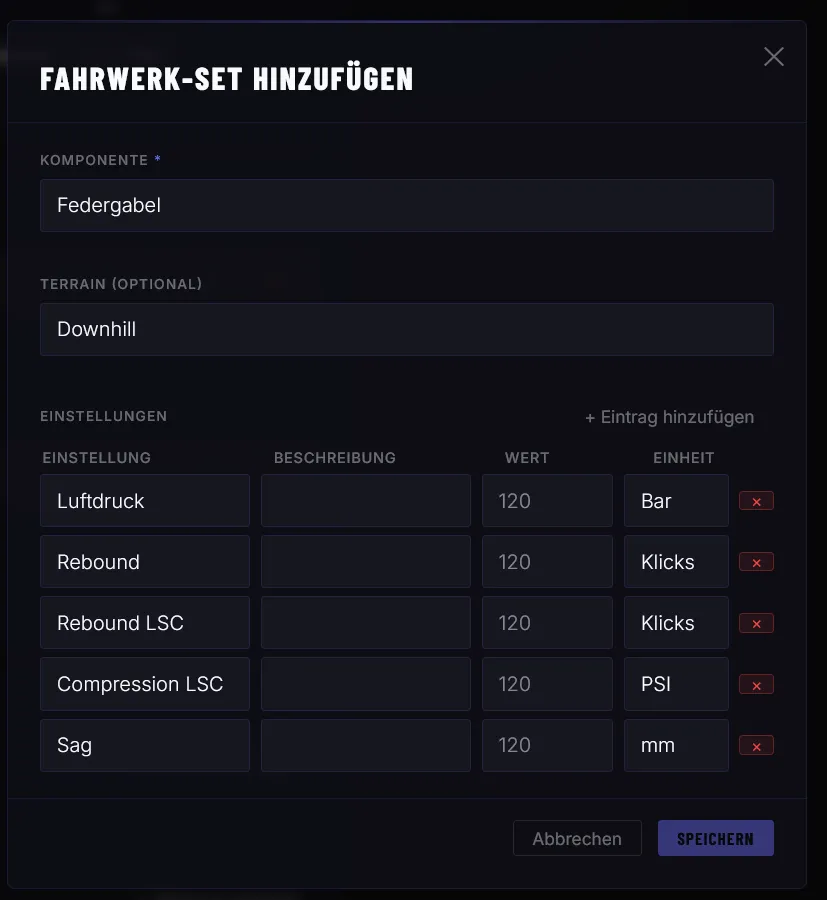The width and height of the screenshot is (827, 900).
Task: Edit the Einheit field showing Bar
Action: click(676, 500)
